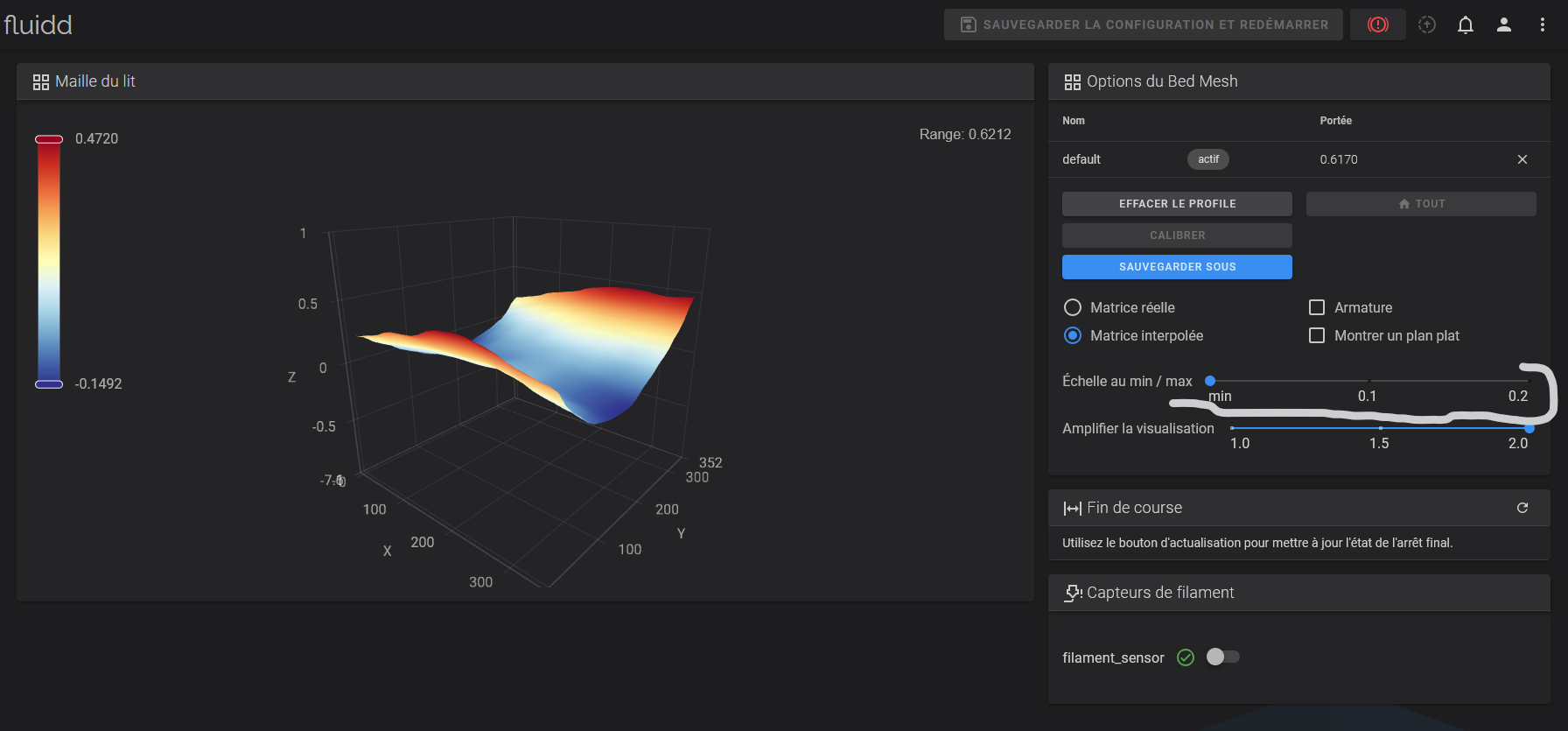
Task: Click the Échelle au min / max slider thumb
Action: click(1210, 381)
